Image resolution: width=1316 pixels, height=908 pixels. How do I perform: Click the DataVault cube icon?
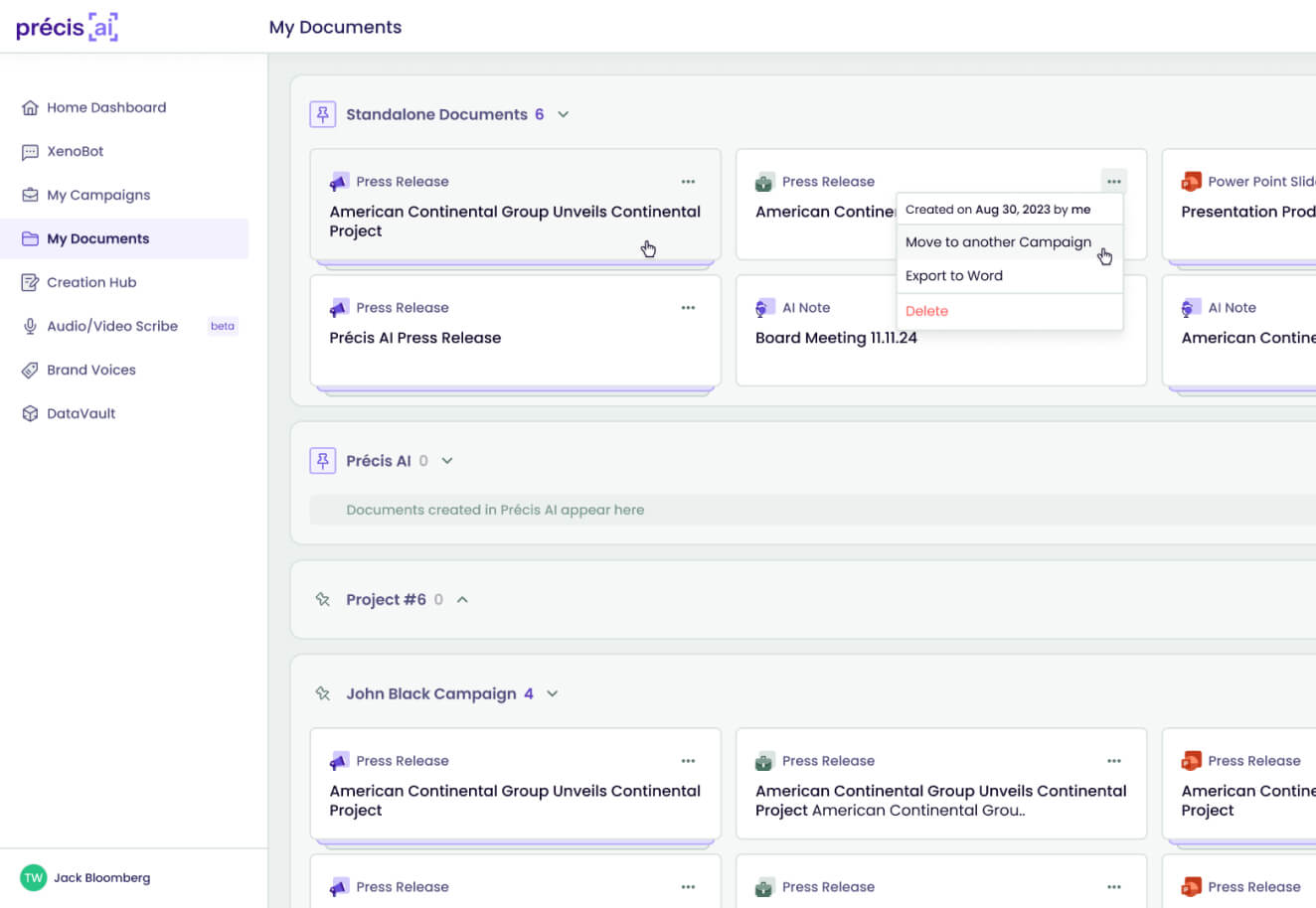(30, 413)
